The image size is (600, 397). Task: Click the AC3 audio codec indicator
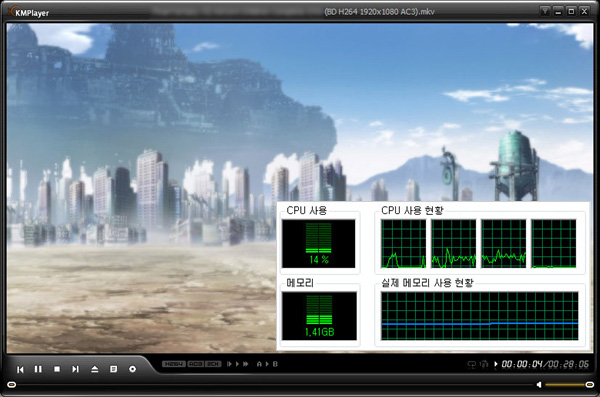(x=196, y=364)
